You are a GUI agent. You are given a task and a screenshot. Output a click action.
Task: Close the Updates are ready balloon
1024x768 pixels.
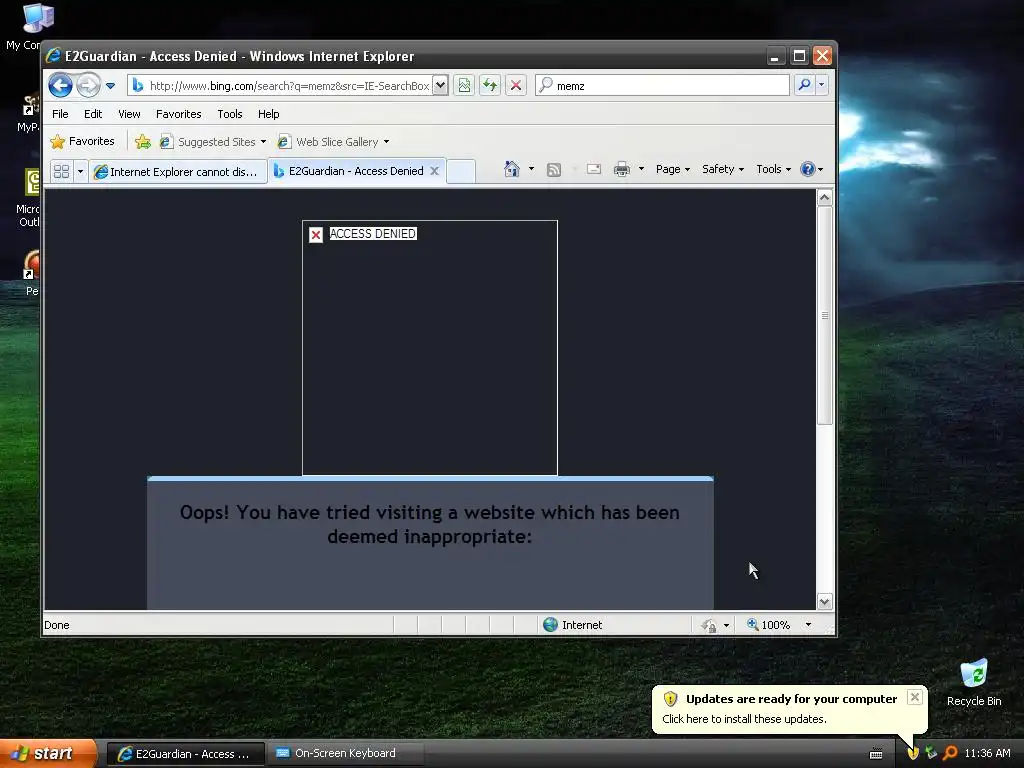[x=915, y=697]
